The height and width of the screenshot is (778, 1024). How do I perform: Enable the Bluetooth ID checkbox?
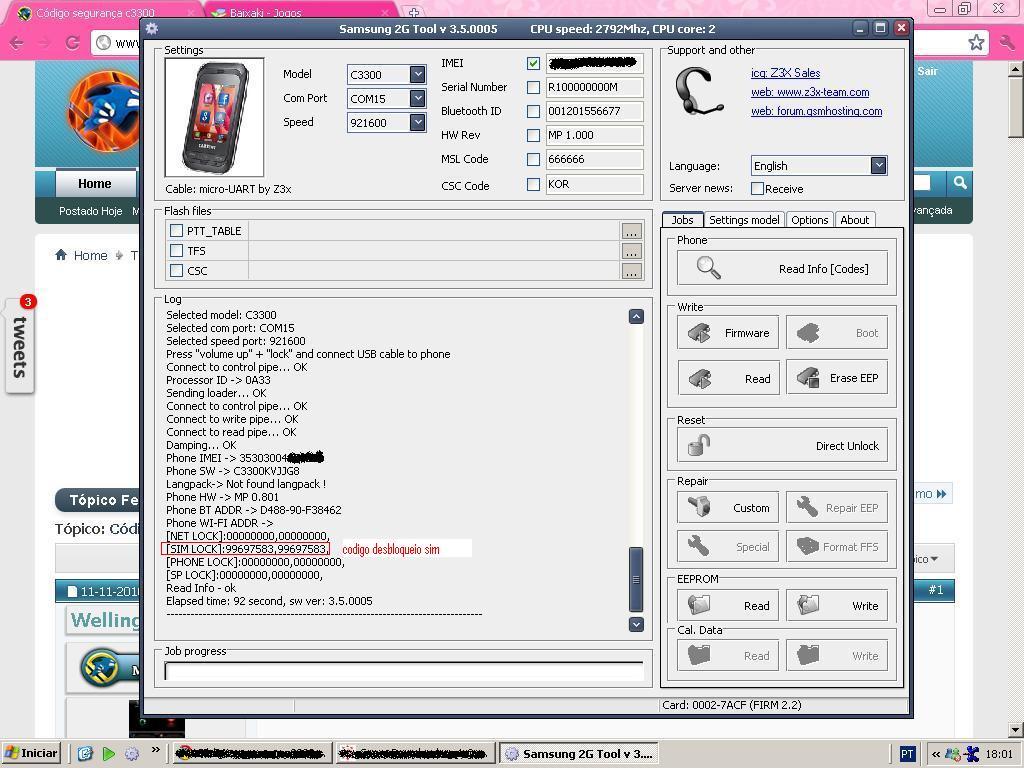coord(534,112)
